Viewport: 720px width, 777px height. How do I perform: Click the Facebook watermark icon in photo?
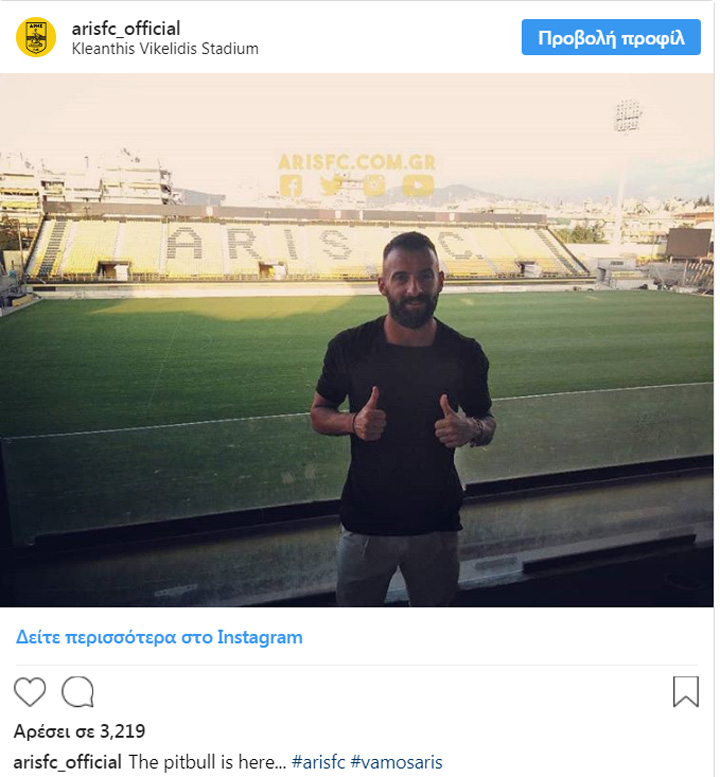coord(291,185)
